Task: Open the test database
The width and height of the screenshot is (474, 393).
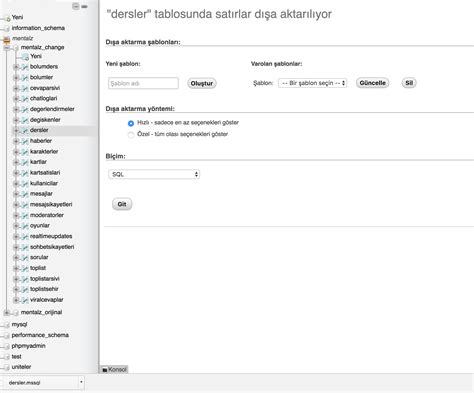Action: (x=16, y=357)
